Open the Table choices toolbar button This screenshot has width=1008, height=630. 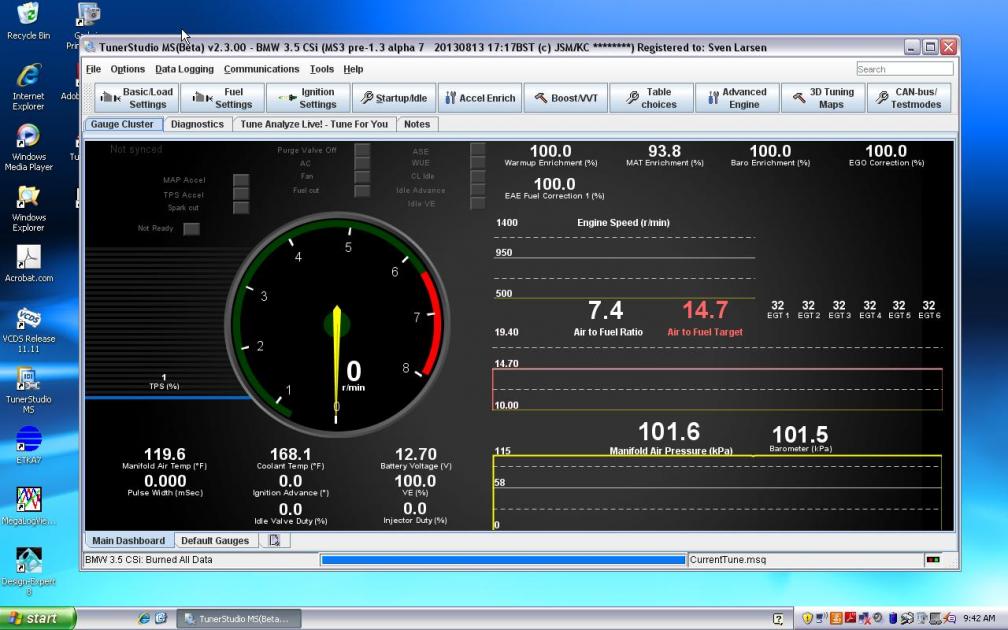[651, 98]
